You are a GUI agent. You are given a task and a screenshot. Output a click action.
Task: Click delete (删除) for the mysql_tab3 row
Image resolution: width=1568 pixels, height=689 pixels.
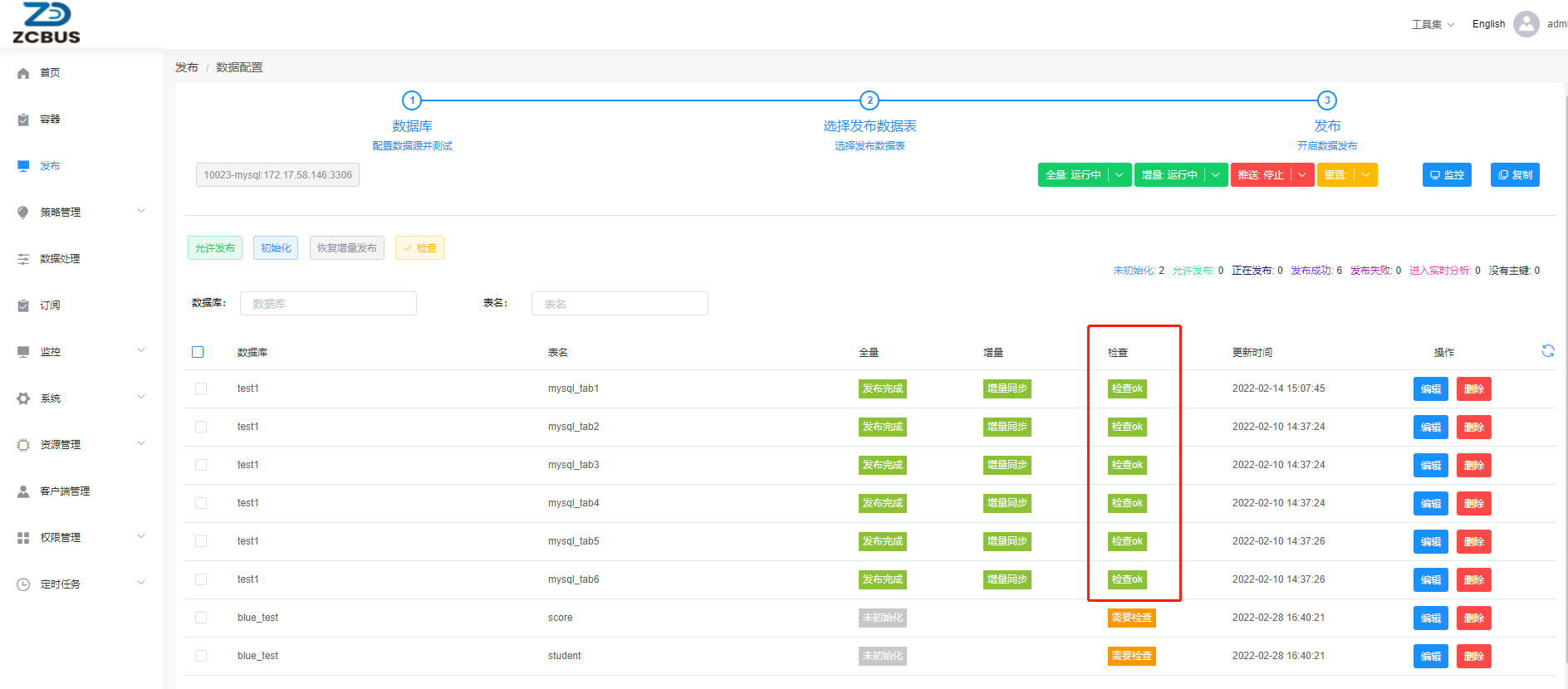click(x=1473, y=465)
